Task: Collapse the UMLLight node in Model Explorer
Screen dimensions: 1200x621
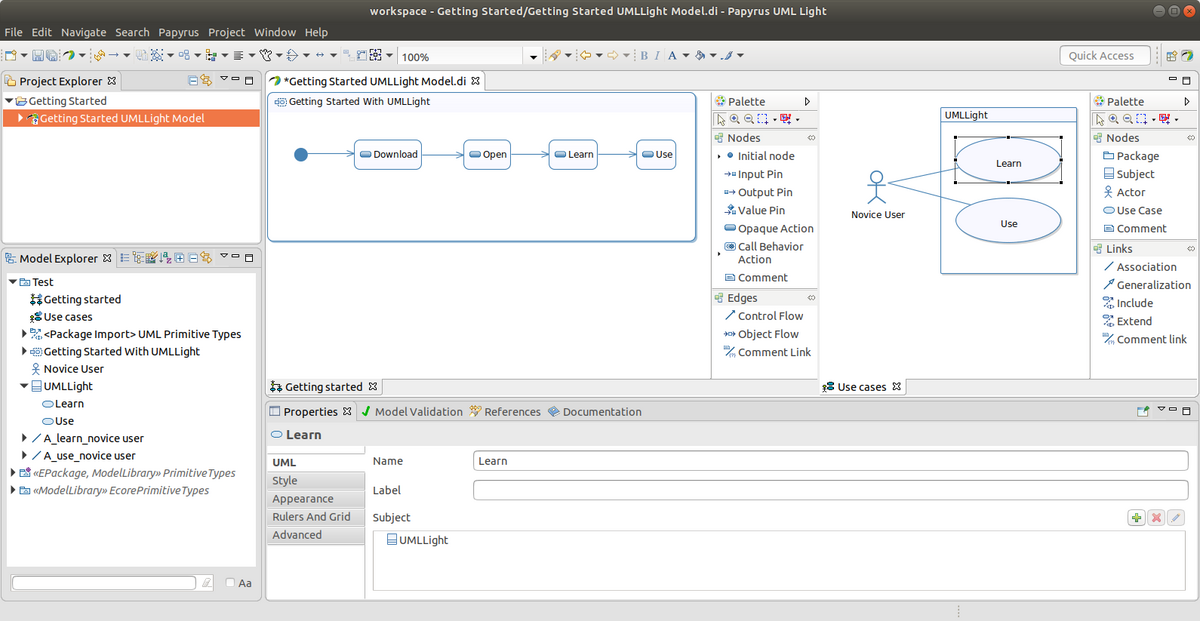Action: click(x=24, y=386)
